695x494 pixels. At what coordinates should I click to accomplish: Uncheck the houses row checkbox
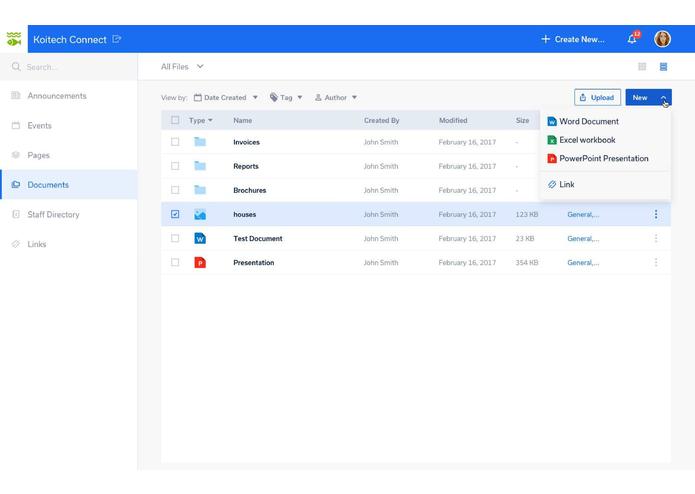[x=175, y=214]
